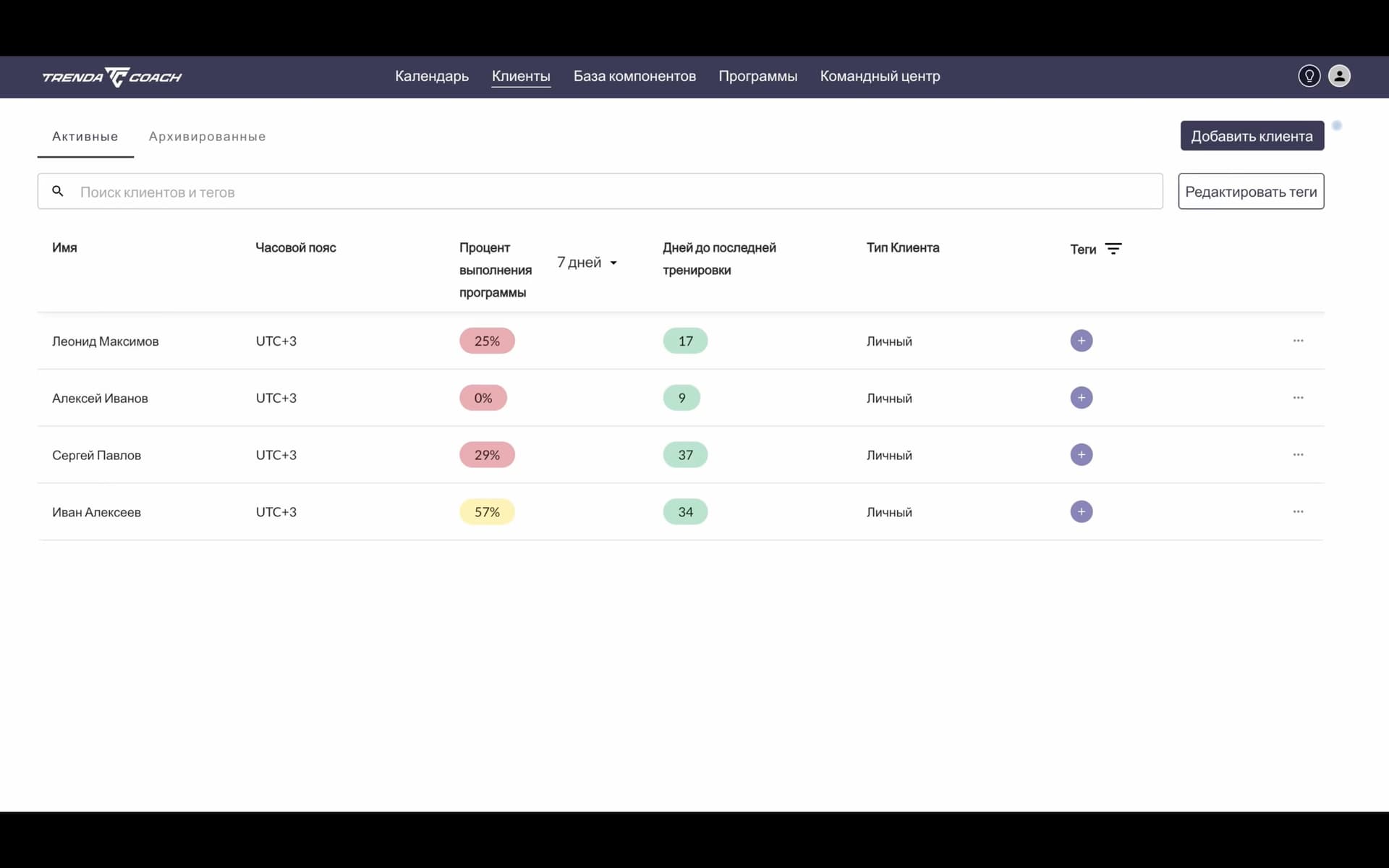Add tag to Леонид Максимов
This screenshot has width=1389, height=868.
[x=1081, y=341]
